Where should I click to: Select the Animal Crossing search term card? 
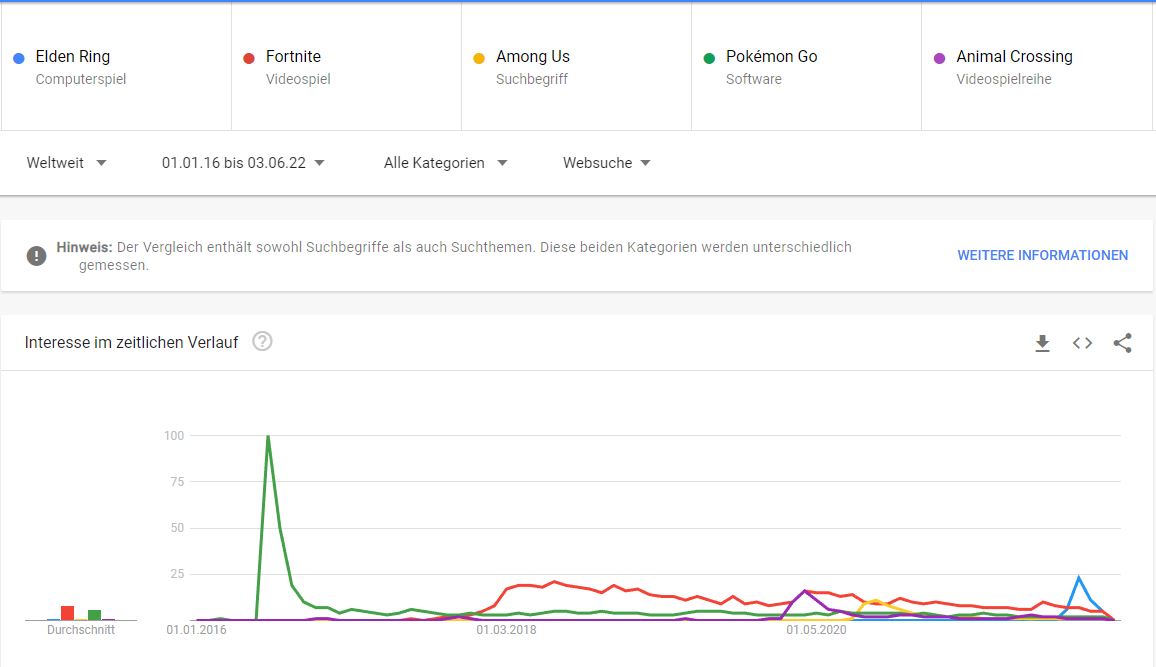pos(1037,66)
